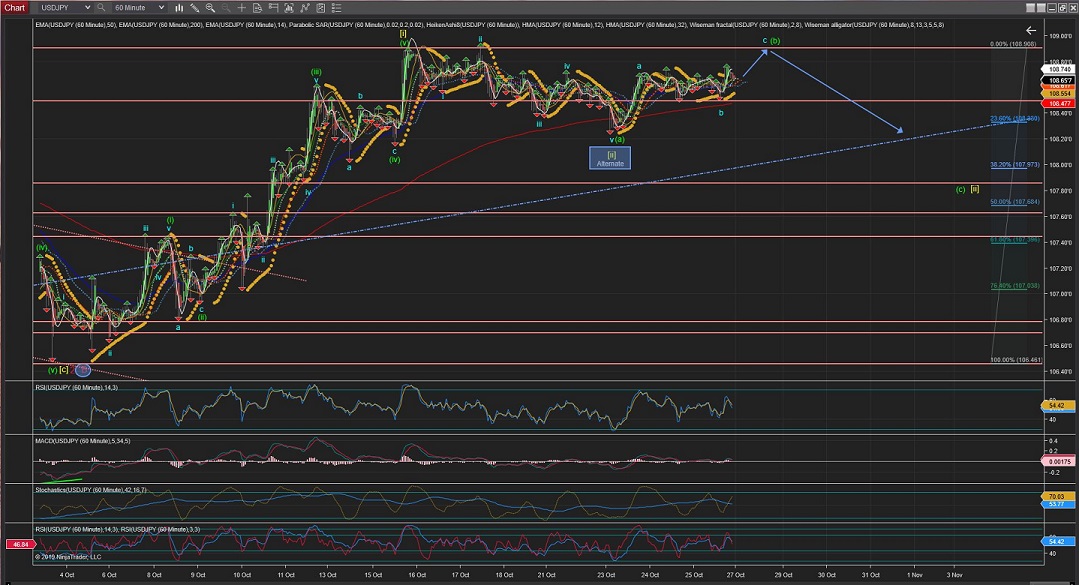
Task: Toggle the Data Box icon
Action: click(257, 7)
